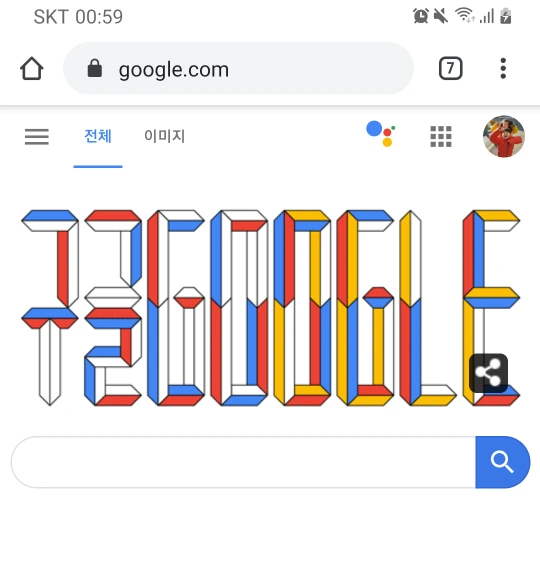Tap the SKT 00:59 clock text
The image size is (540, 573).
[78, 17]
